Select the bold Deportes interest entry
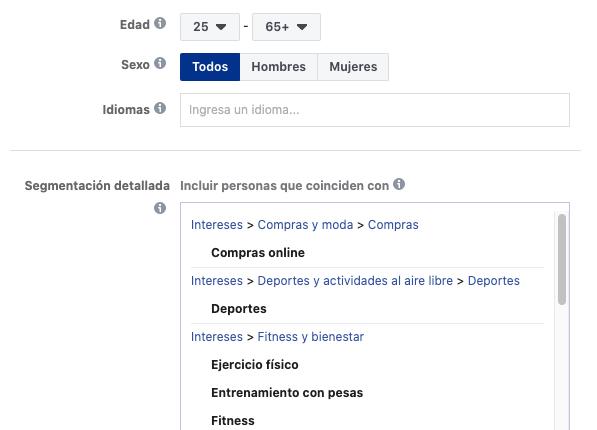 tap(239, 309)
